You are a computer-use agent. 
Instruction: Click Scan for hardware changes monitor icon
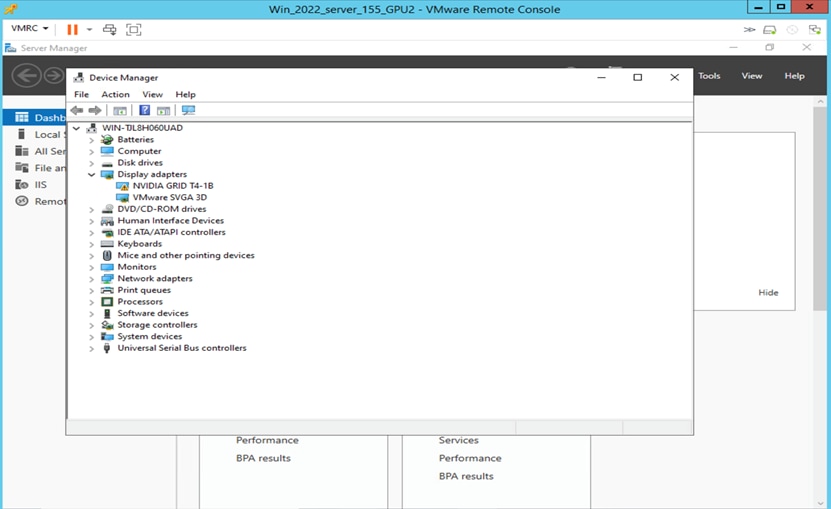[189, 110]
